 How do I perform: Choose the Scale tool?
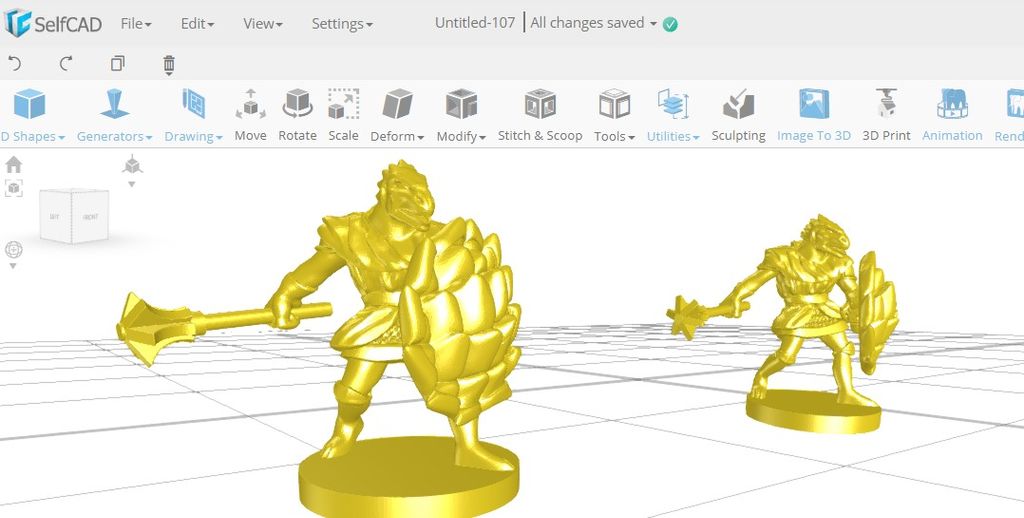tap(343, 115)
